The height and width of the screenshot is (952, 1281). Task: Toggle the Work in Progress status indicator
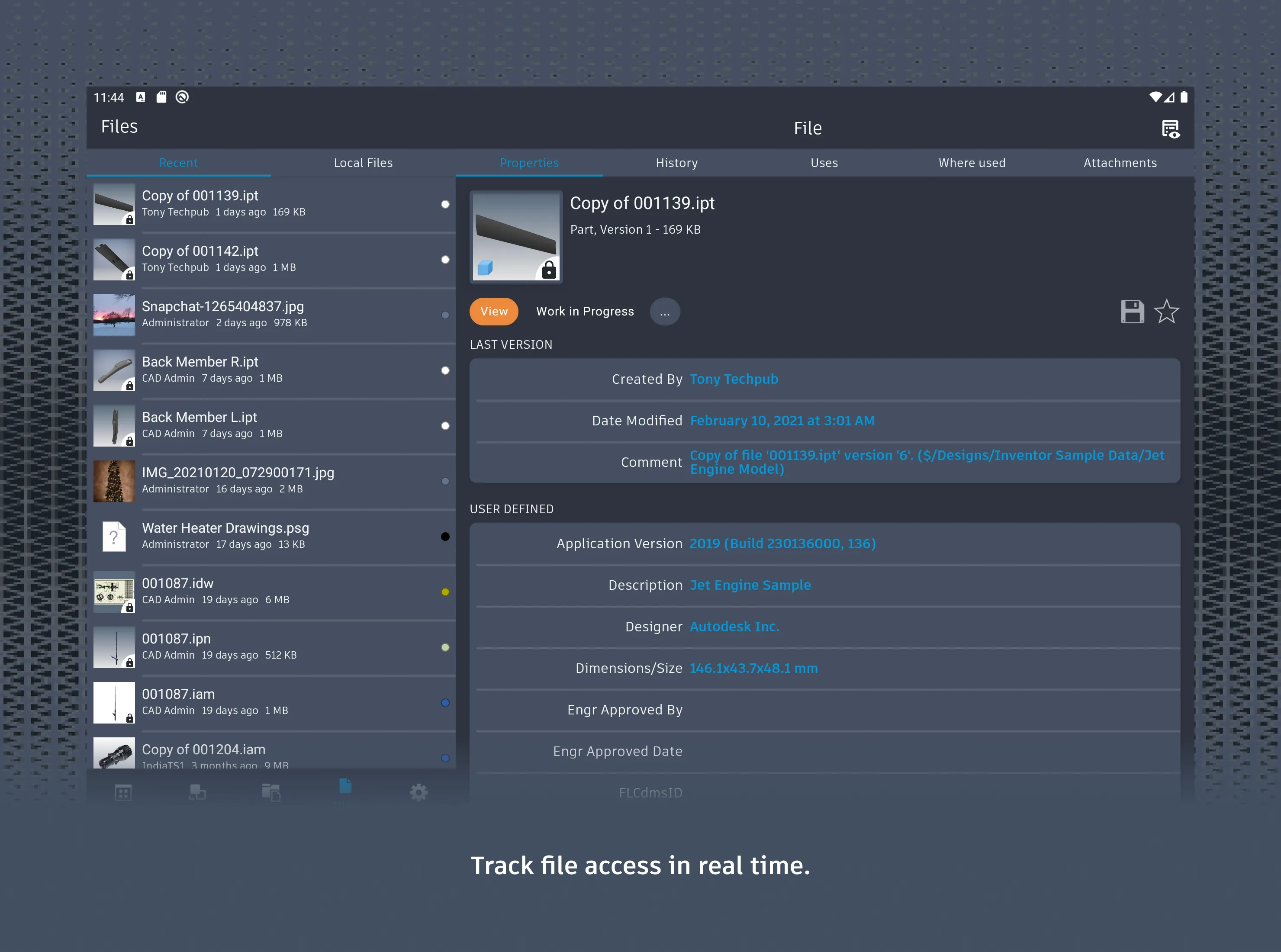pos(584,311)
